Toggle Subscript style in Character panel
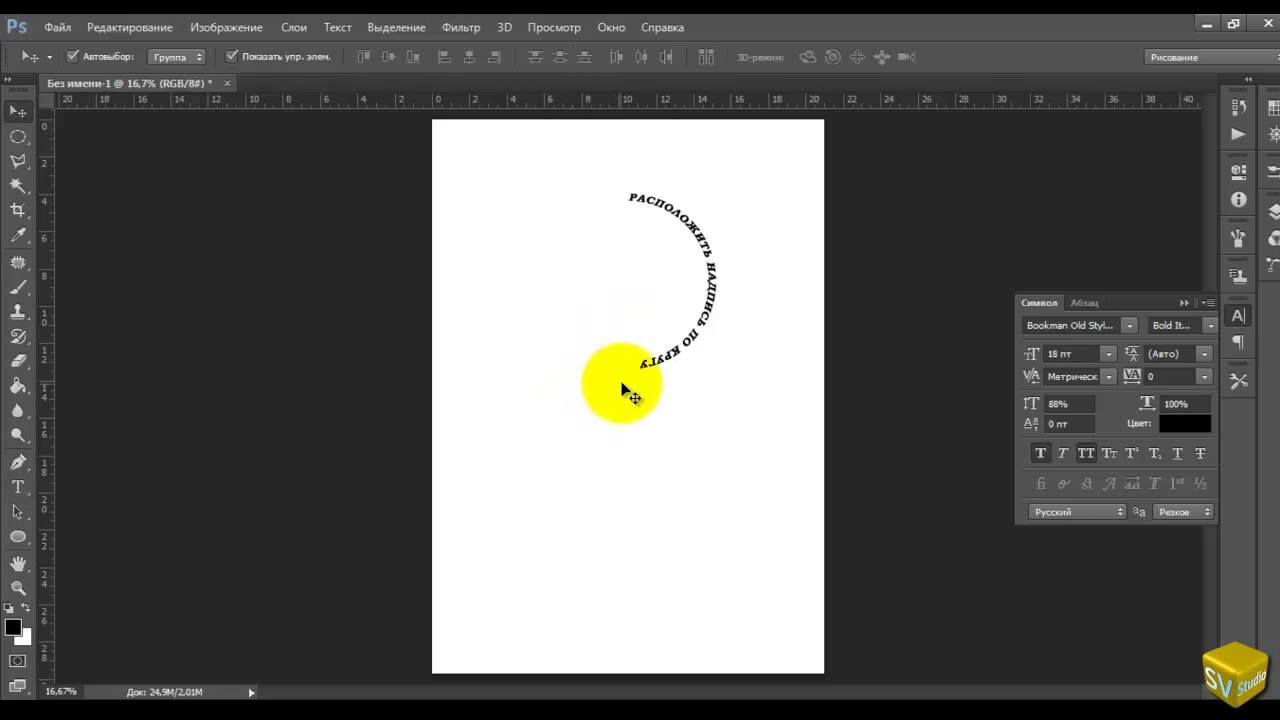1280x720 pixels. 1155,453
